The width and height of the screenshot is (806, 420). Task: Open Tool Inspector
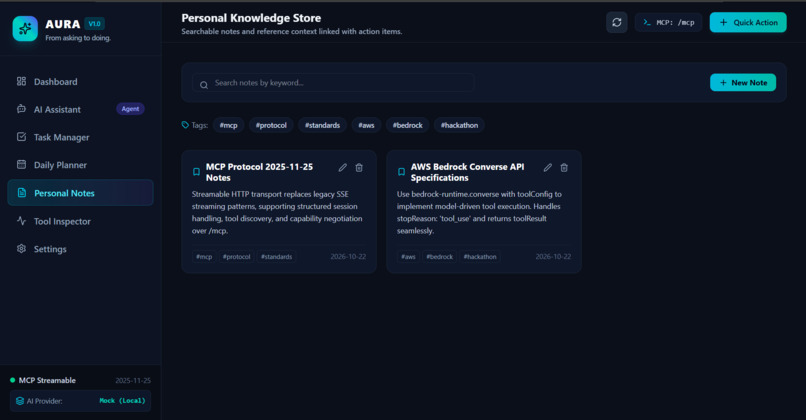[80, 221]
